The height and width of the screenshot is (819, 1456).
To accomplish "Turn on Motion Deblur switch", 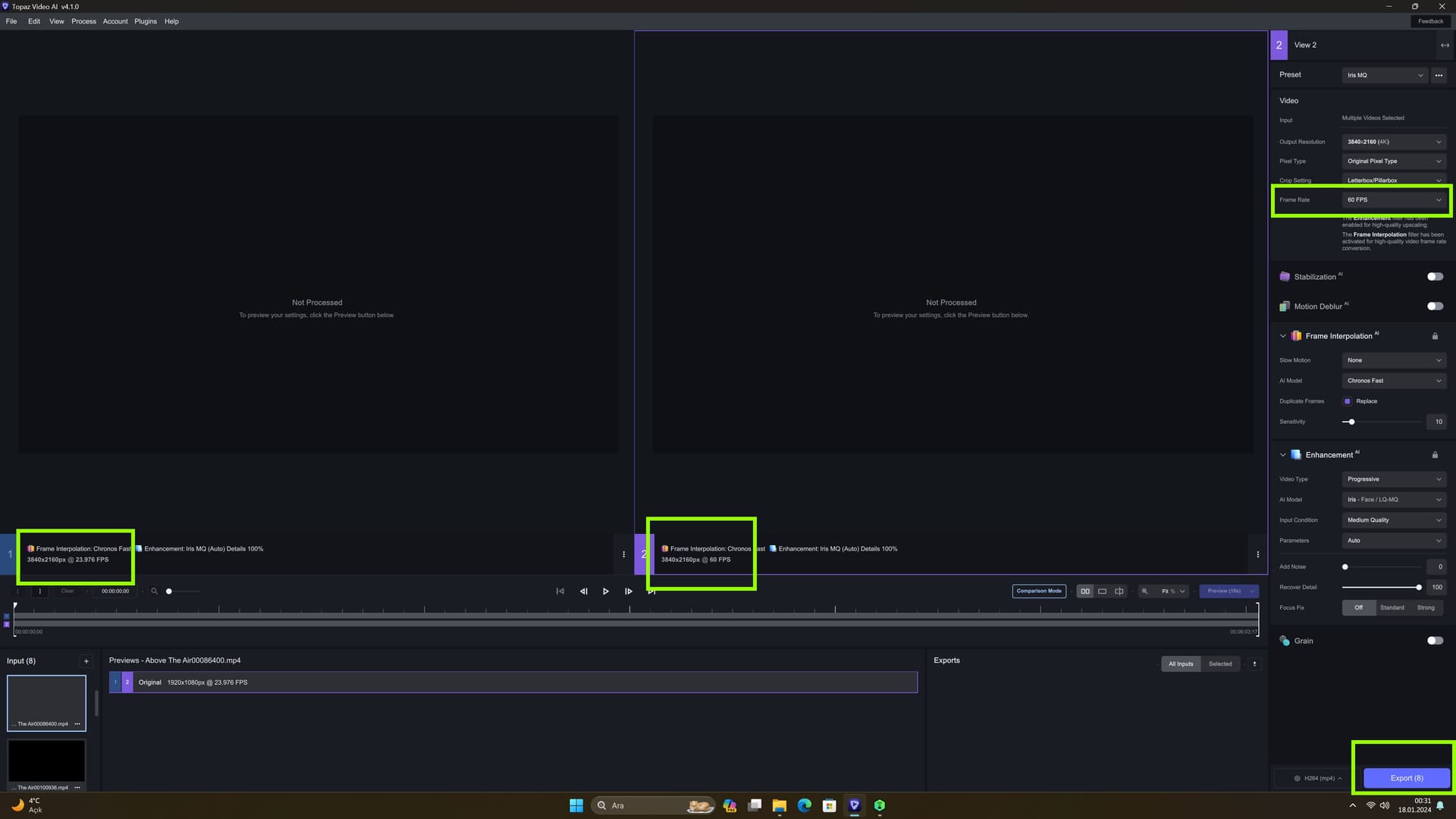I will [1435, 306].
